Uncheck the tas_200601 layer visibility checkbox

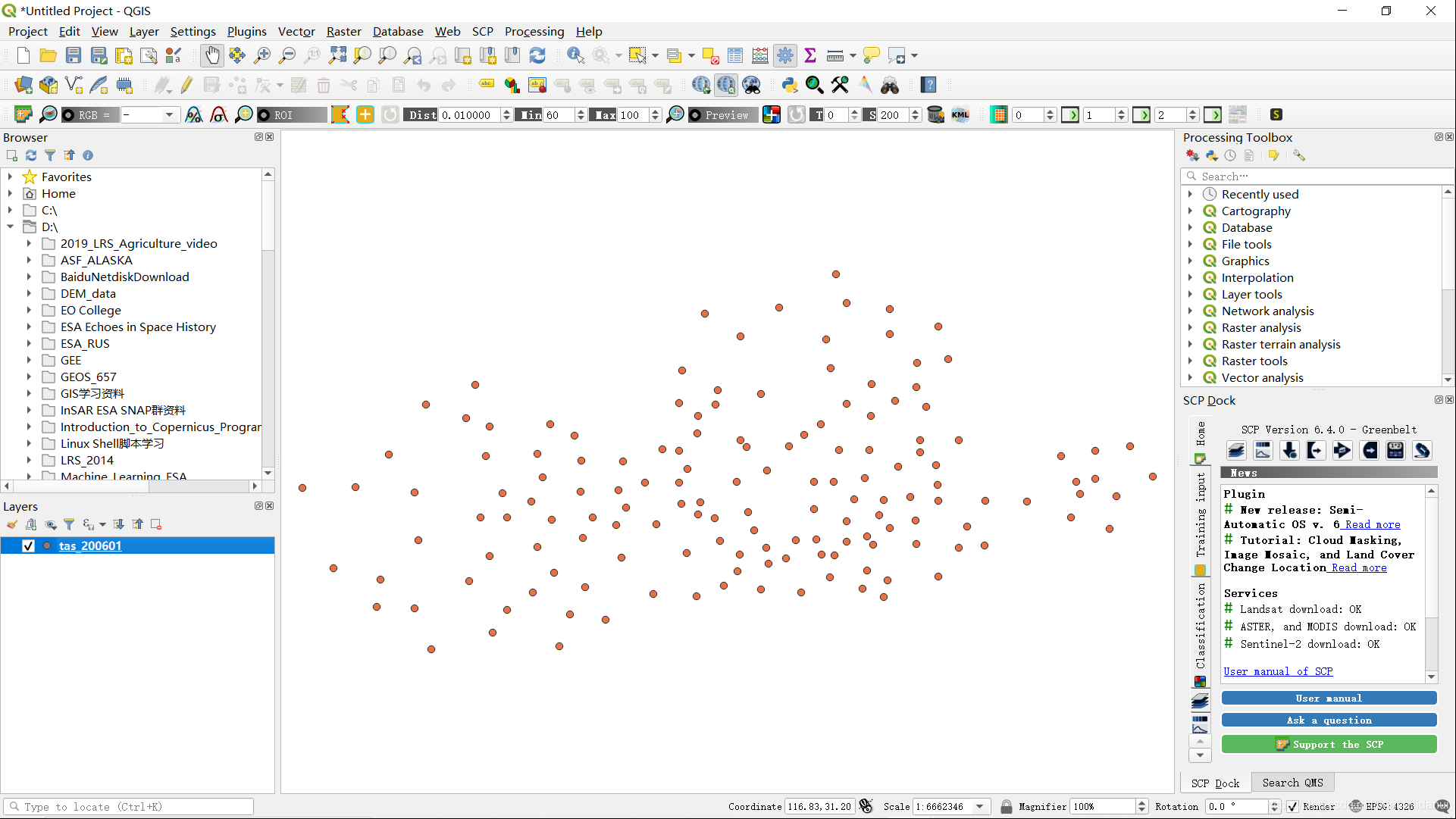[x=29, y=545]
